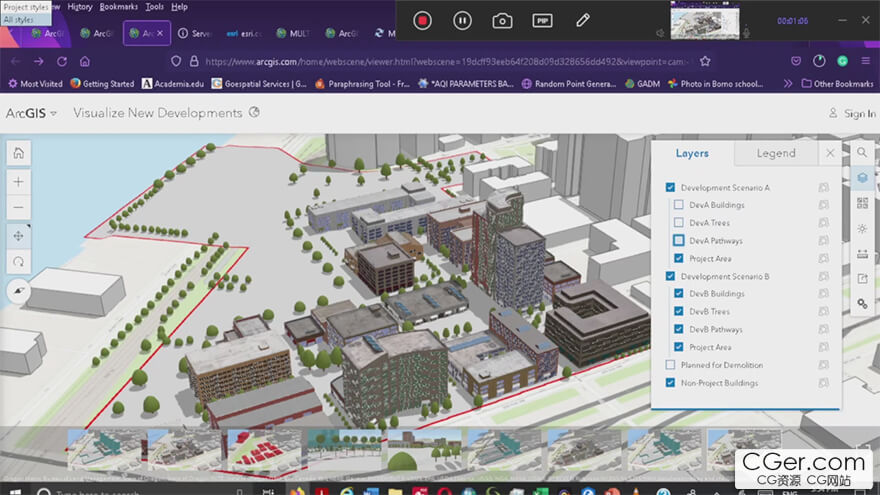Open the red demolition buildings slide thumbnail
This screenshot has width=880, height=495.
(264, 450)
